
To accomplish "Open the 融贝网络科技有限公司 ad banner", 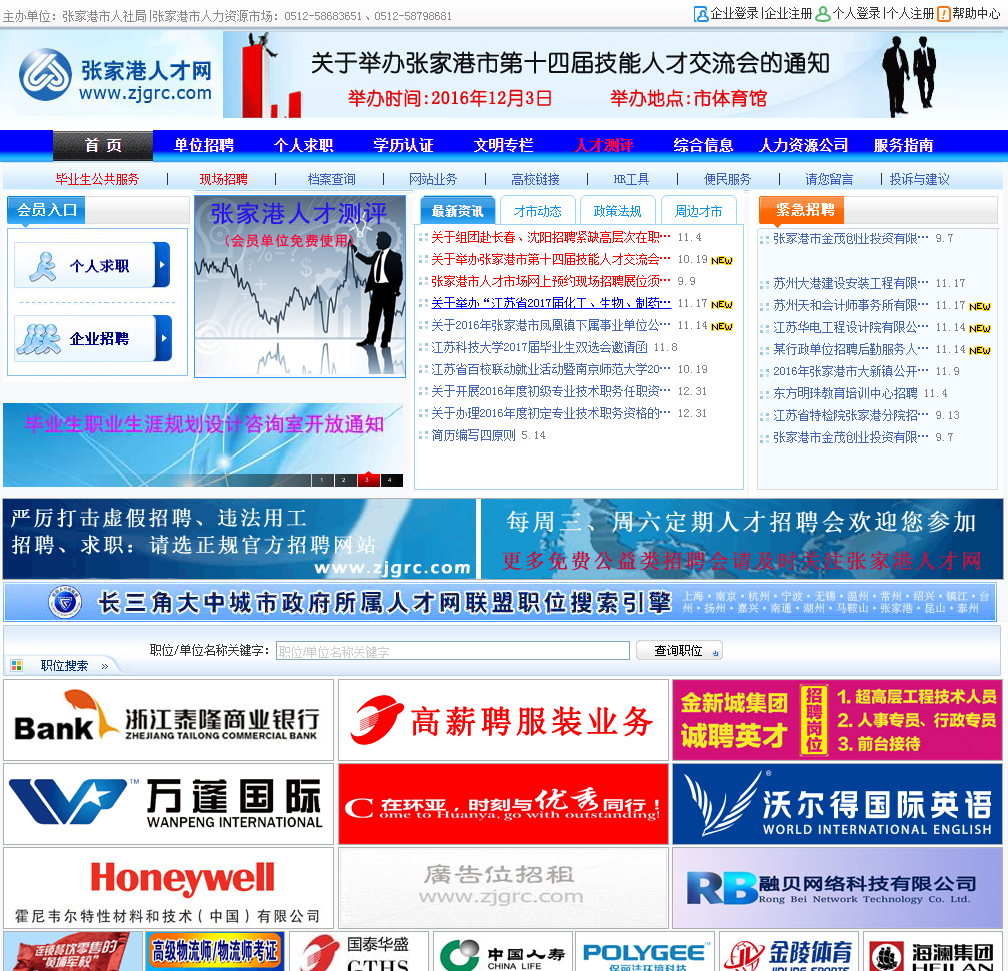I will coord(838,887).
